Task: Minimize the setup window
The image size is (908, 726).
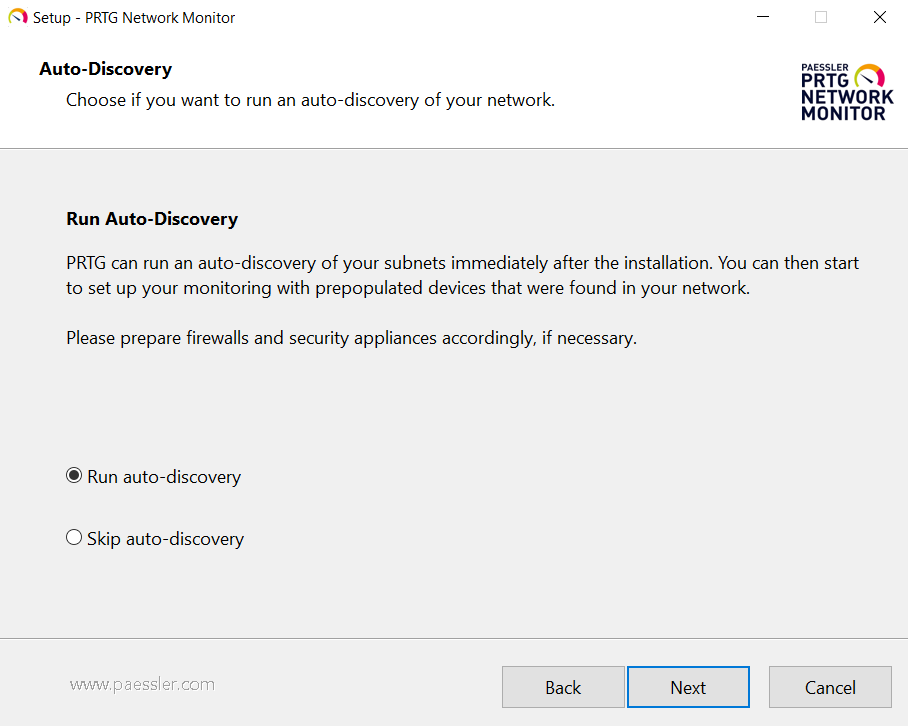Action: tap(763, 17)
